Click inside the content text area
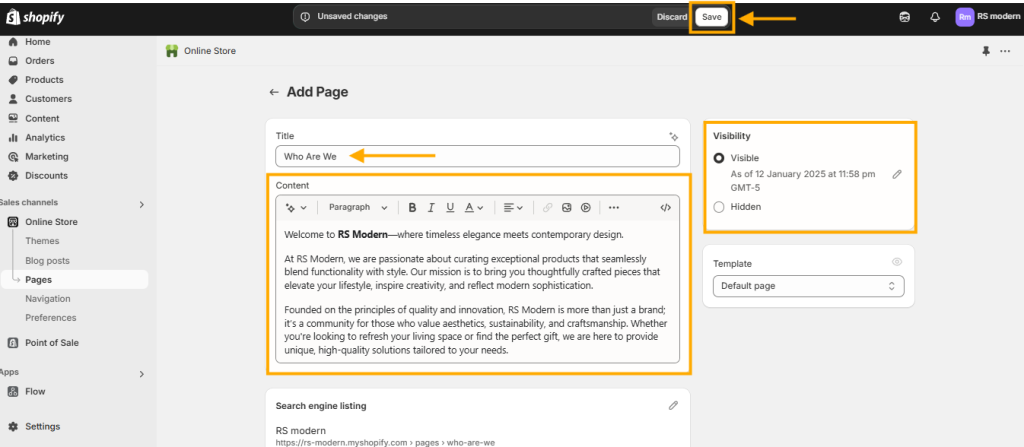 pyautogui.click(x=477, y=291)
